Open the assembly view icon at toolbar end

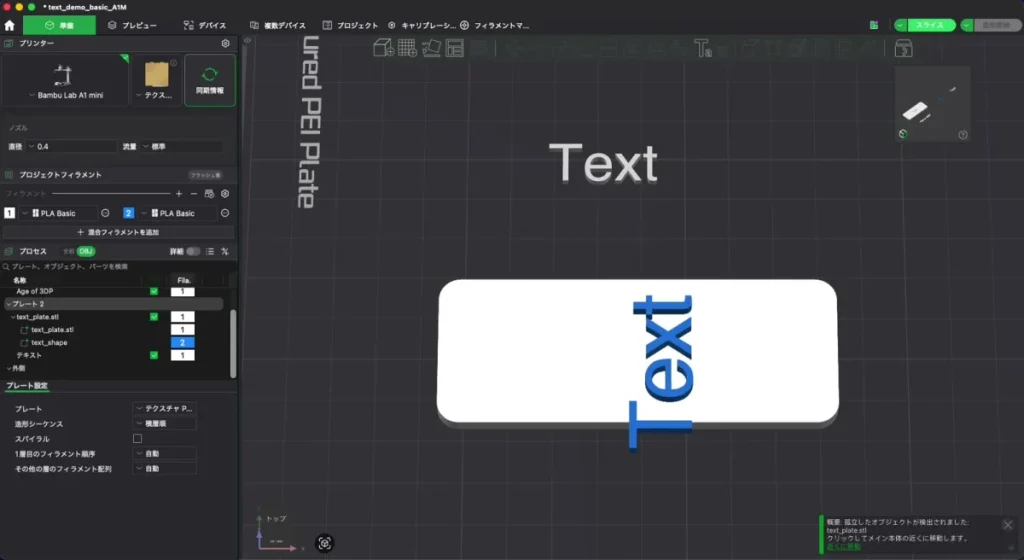click(903, 48)
